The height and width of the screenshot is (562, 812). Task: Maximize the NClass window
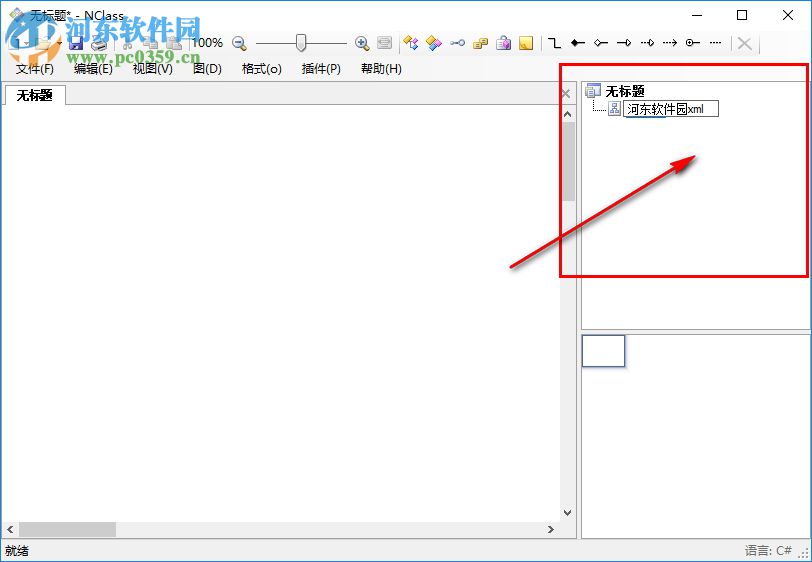coord(742,15)
